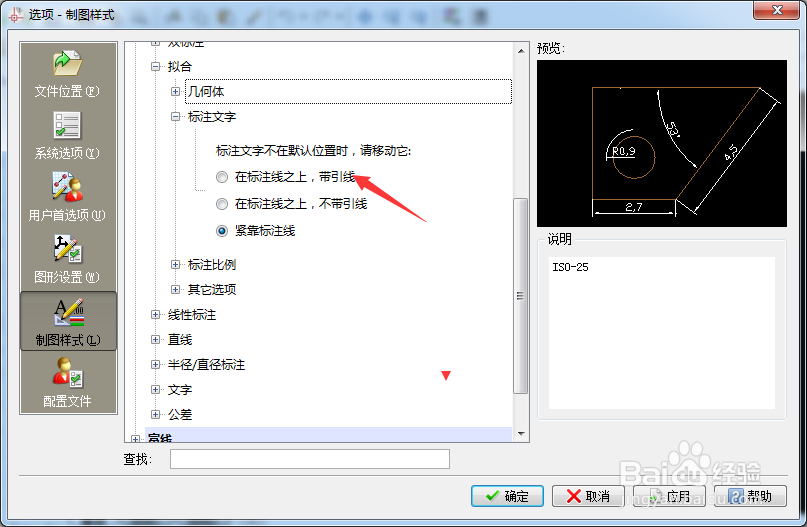
Task: Open the 配置文件 profile icon
Action: (67, 372)
